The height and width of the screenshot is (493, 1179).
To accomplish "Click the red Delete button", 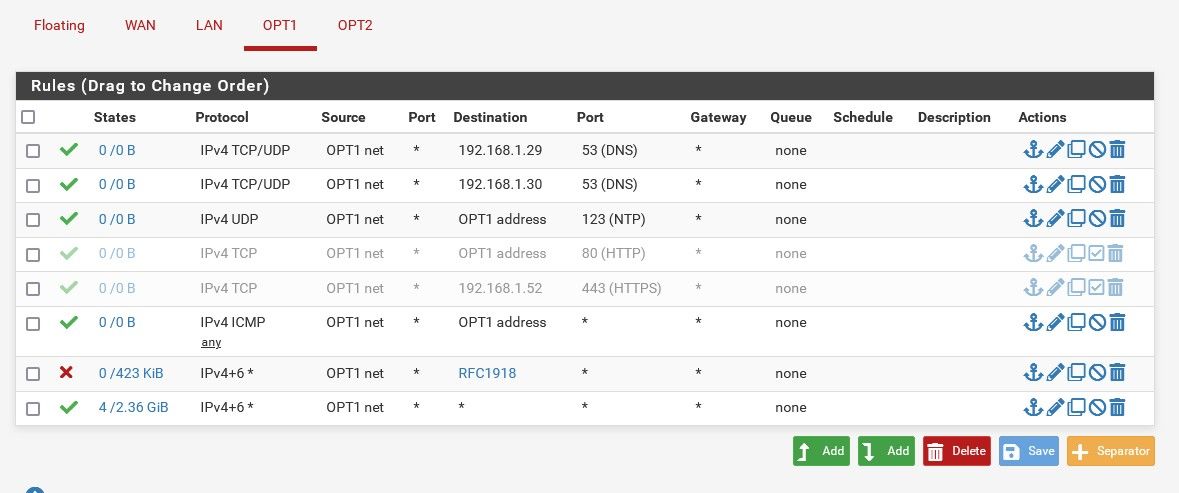I will (x=956, y=451).
